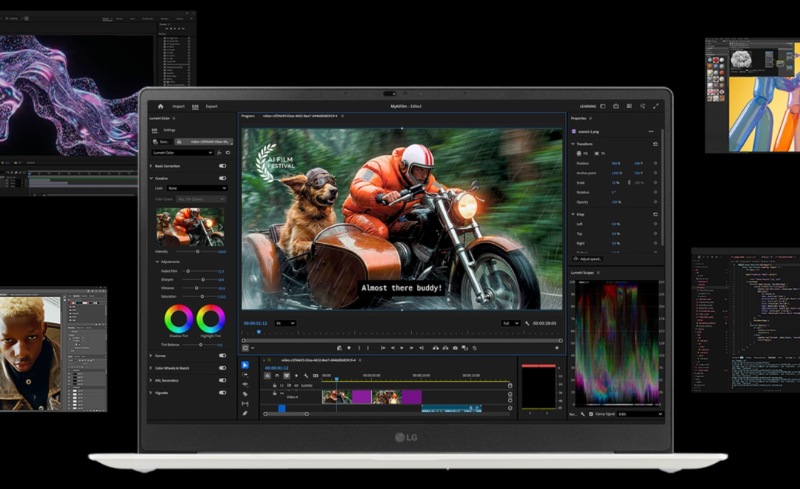Click the Shadow Tint color wheel
Screen dimensions: 800x489
(x=179, y=319)
